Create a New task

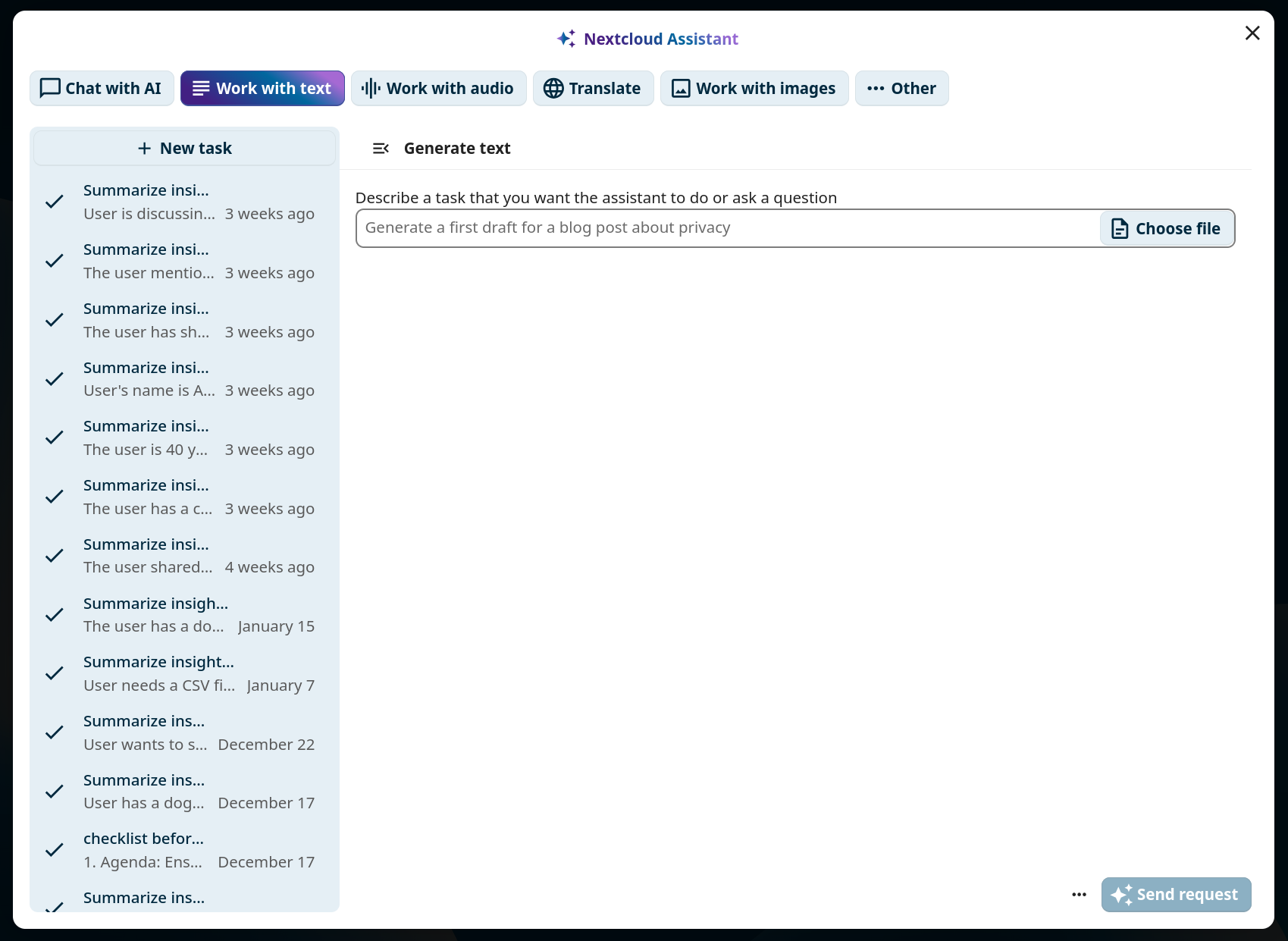coord(184,149)
